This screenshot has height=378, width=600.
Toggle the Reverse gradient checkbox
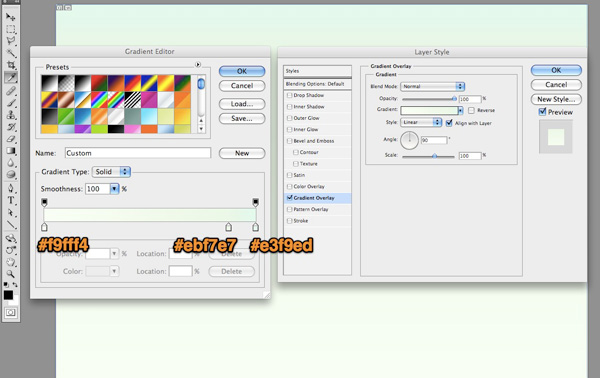click(471, 110)
